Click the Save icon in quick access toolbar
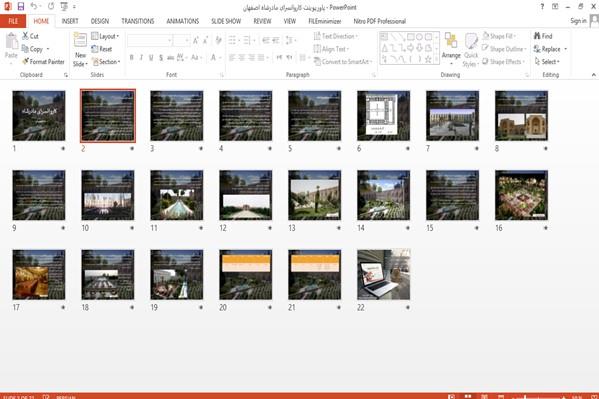This screenshot has height=399, width=599. click(x=21, y=6)
